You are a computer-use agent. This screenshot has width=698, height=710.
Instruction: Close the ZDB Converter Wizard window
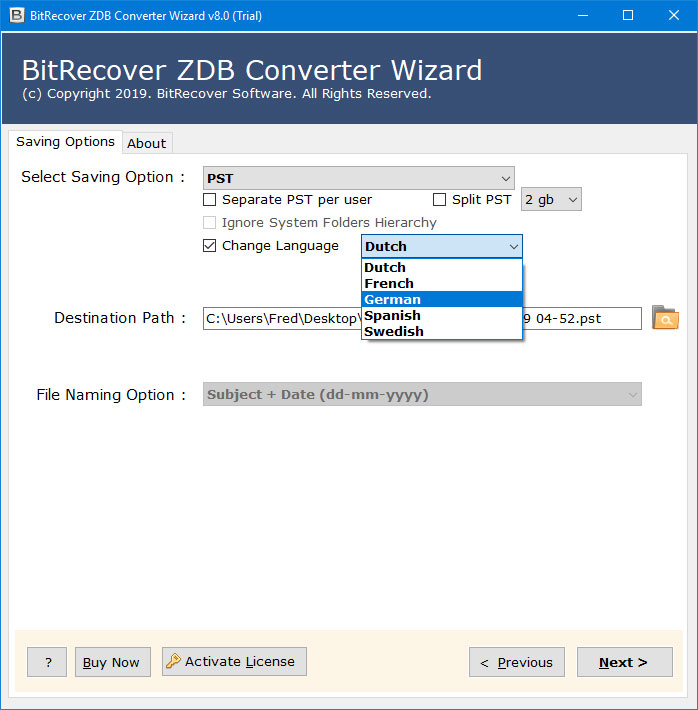(x=674, y=15)
